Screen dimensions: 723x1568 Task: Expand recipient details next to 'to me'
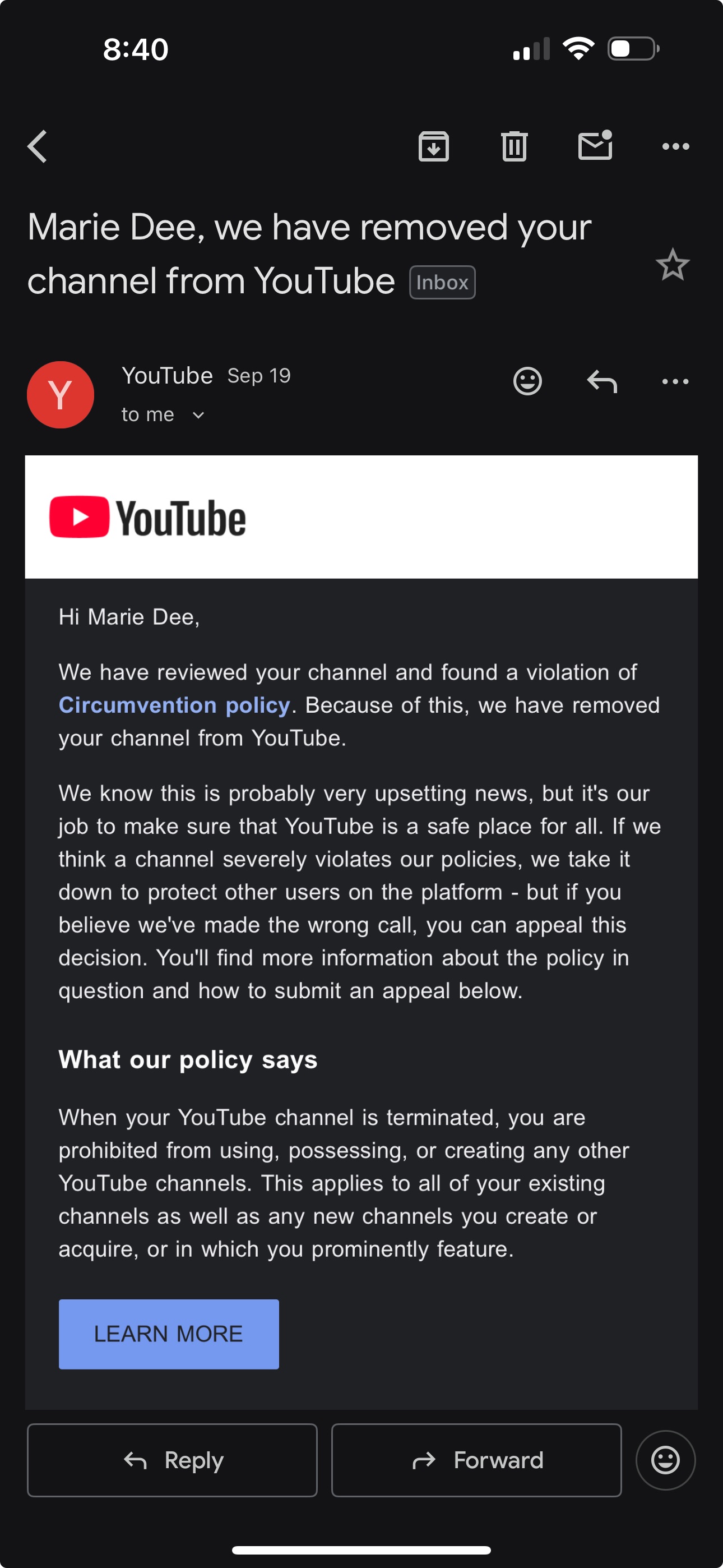tap(198, 416)
